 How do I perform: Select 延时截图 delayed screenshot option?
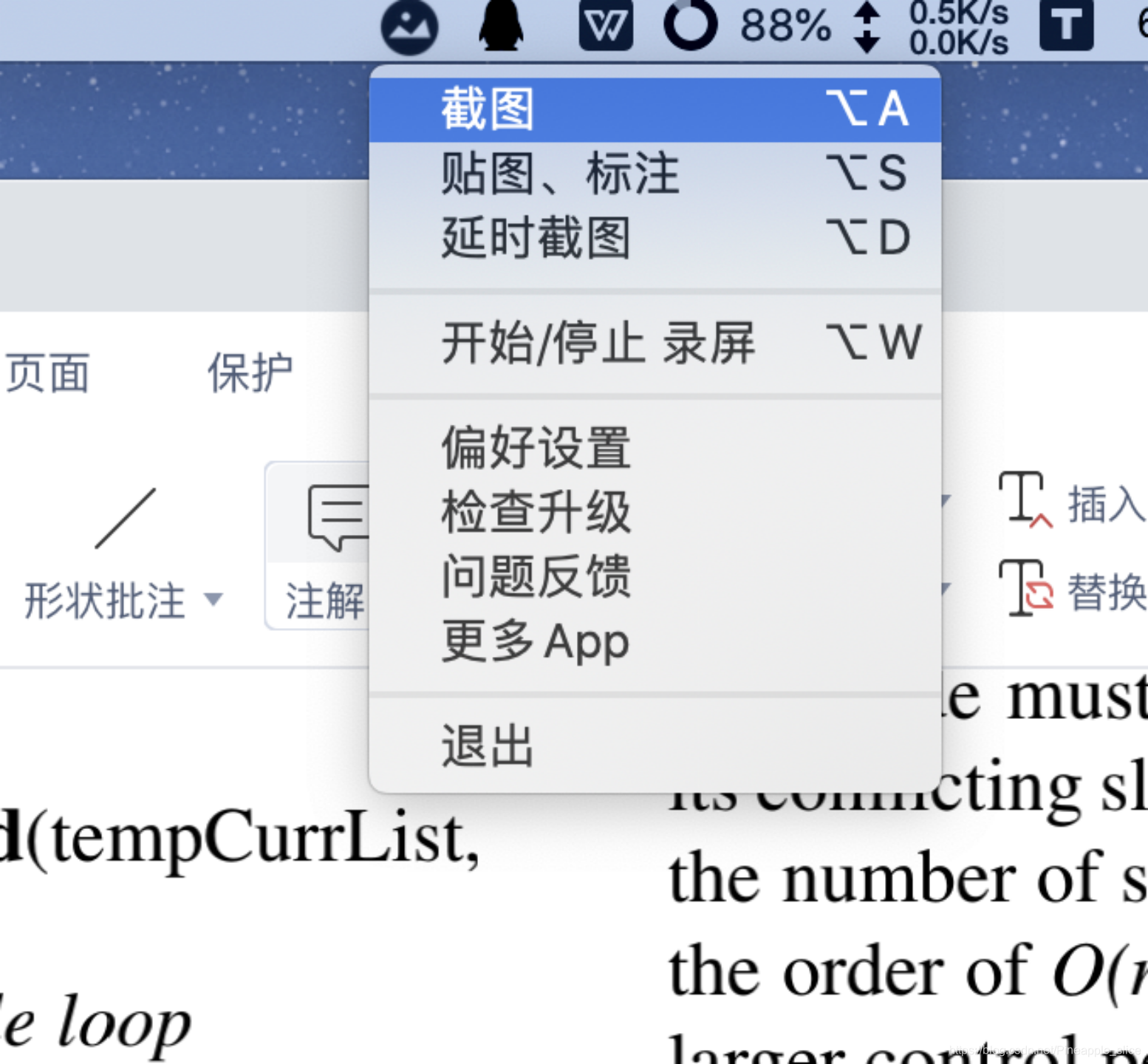click(655, 238)
